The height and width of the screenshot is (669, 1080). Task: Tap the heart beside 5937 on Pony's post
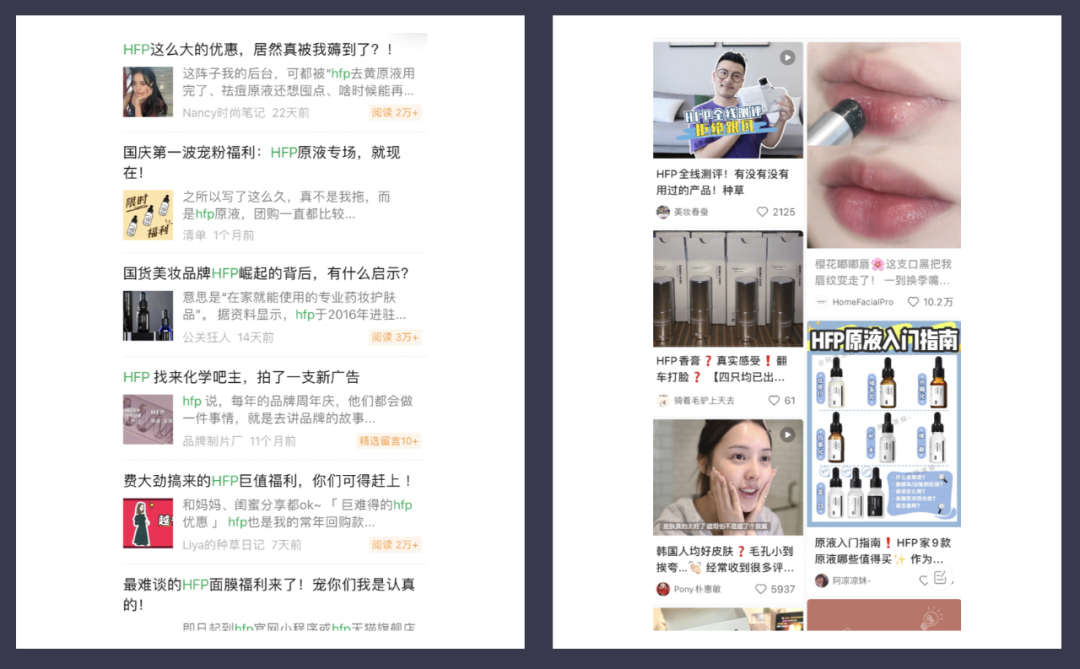pyautogui.click(x=761, y=589)
